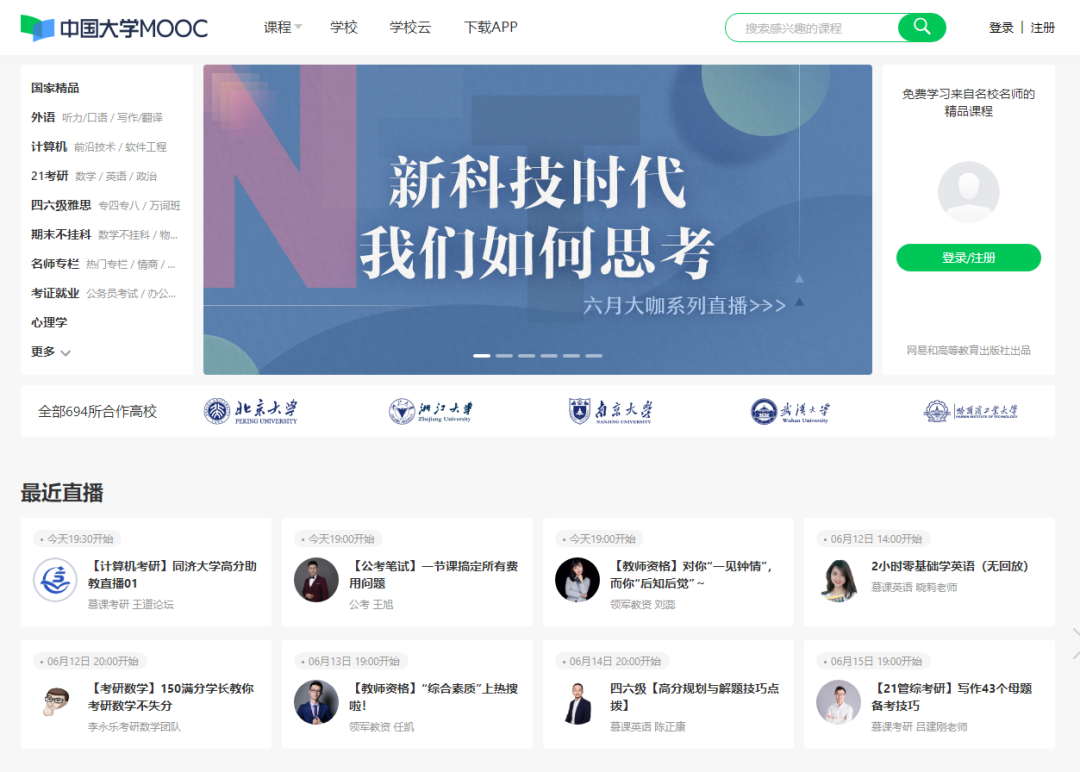1080x772 pixels.
Task: Click 最近直播 section heading
Action: pyautogui.click(x=62, y=493)
